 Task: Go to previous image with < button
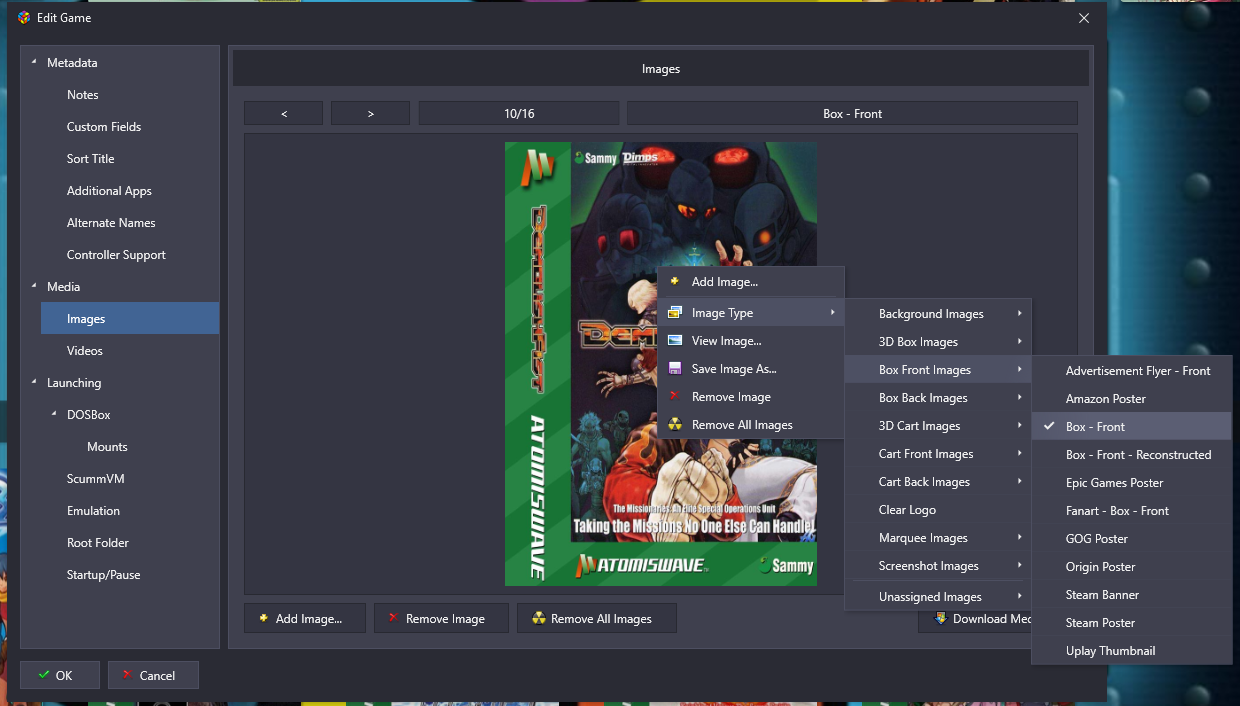click(284, 114)
